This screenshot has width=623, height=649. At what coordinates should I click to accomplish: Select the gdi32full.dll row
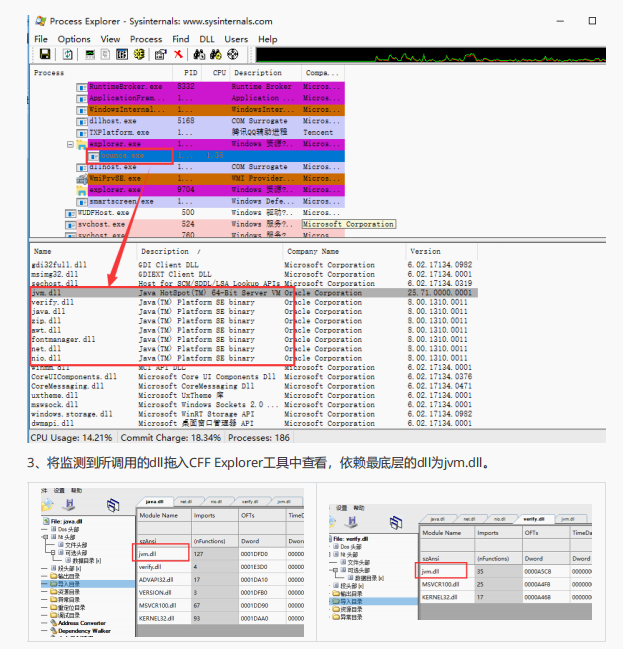254,265
